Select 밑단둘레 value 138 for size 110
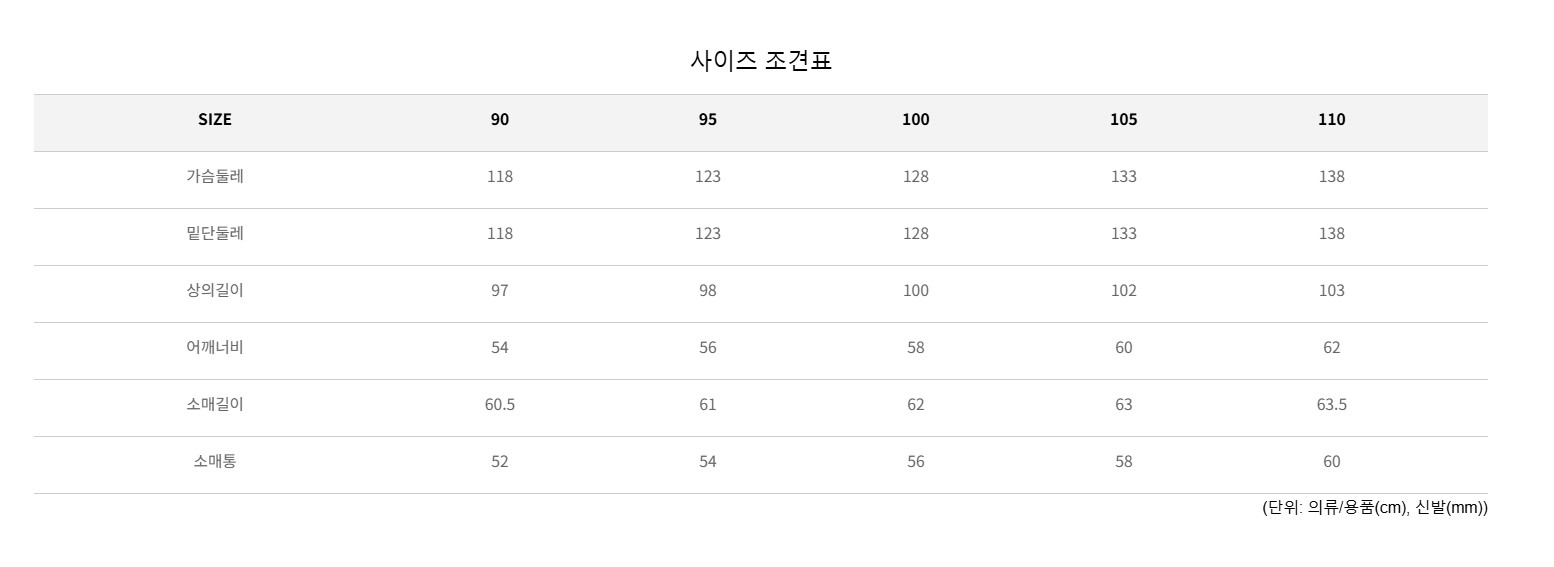 tap(1331, 234)
